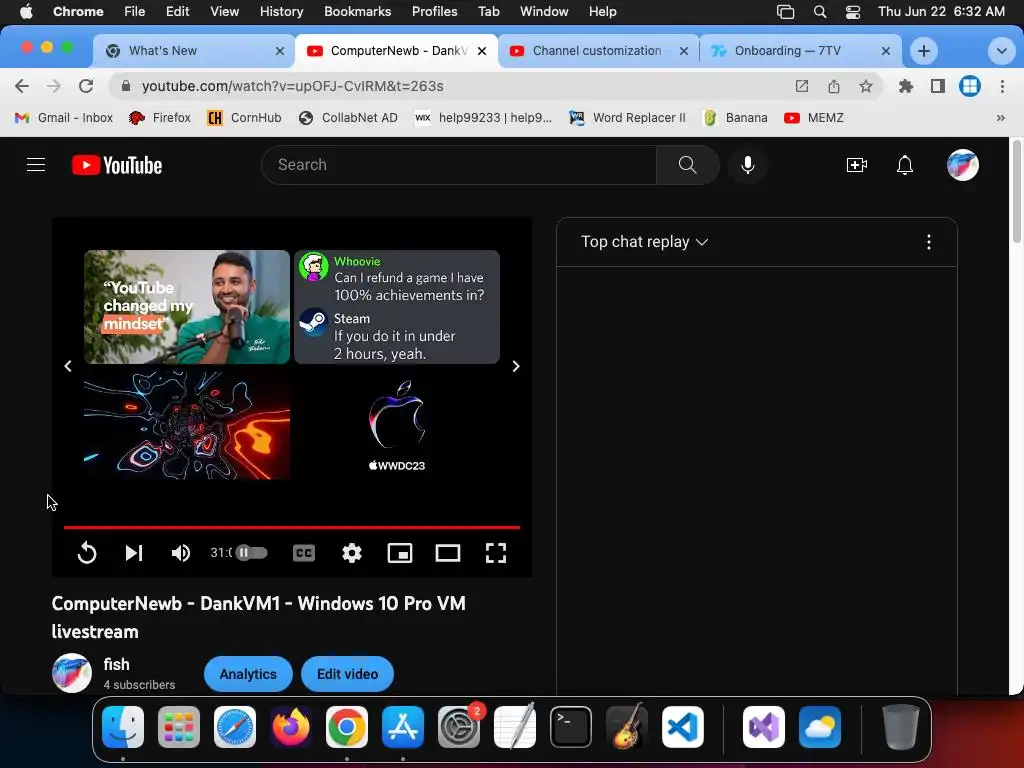This screenshot has height=768, width=1024.
Task: Open Terminal from the Dock
Action: pos(571,727)
